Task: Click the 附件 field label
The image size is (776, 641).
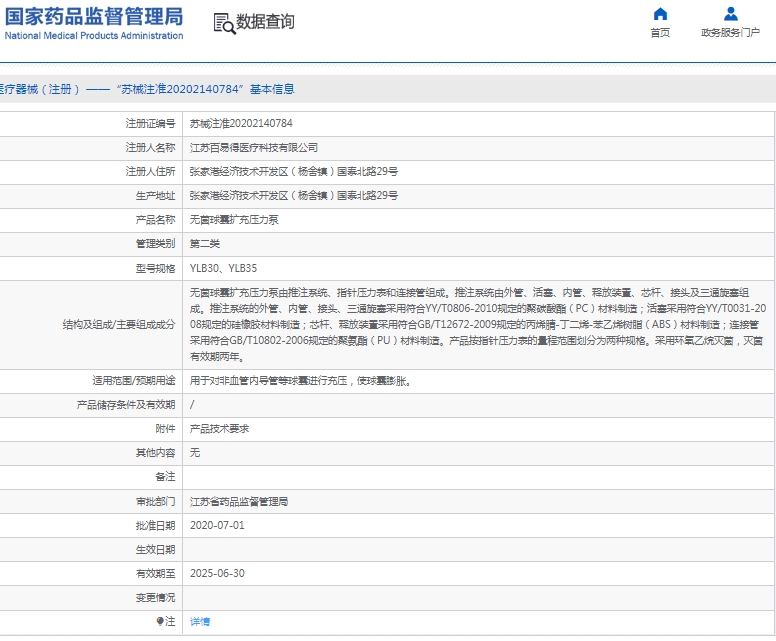Action: (x=165, y=429)
